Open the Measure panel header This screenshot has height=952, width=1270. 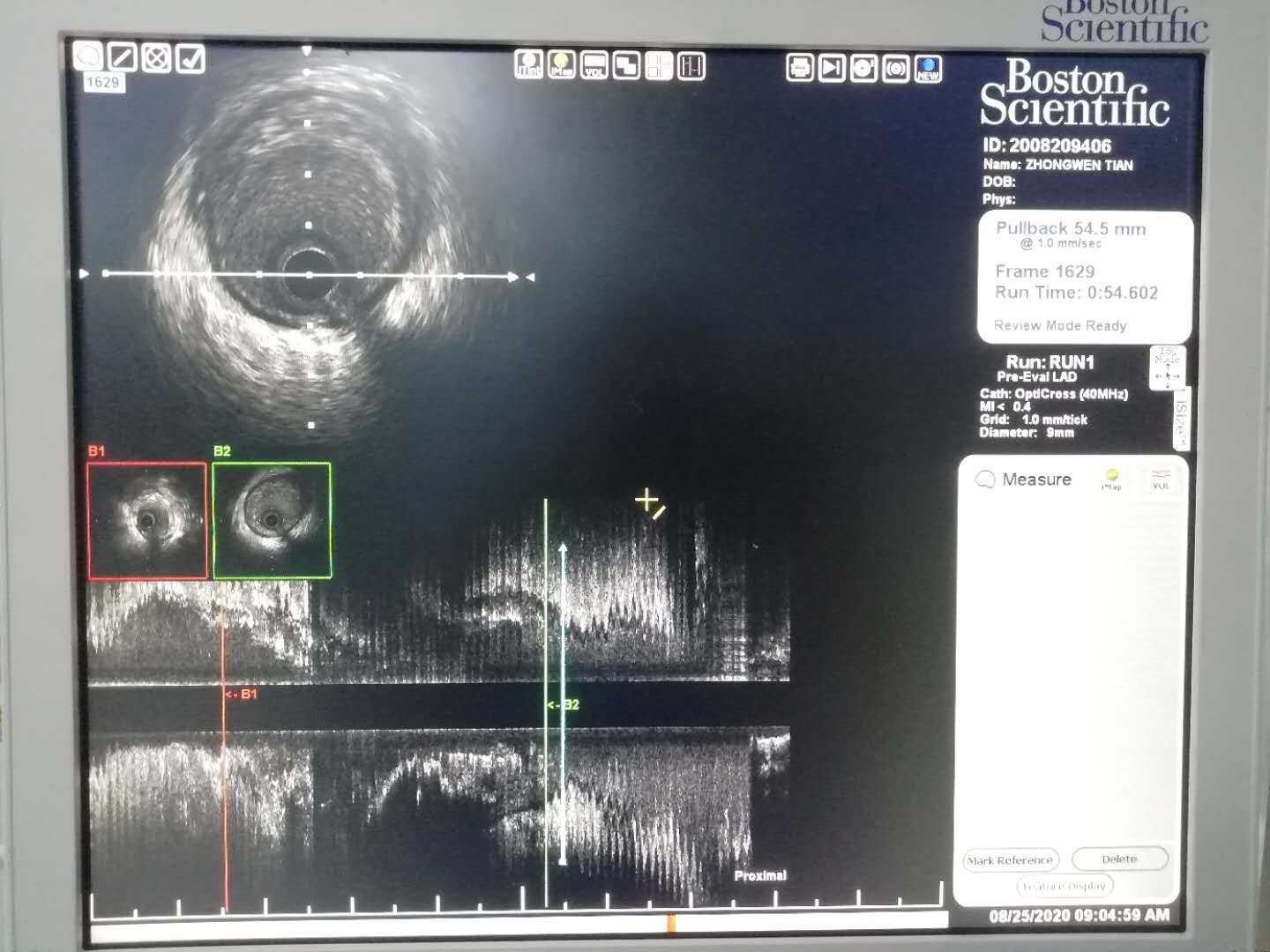[x=1025, y=480]
